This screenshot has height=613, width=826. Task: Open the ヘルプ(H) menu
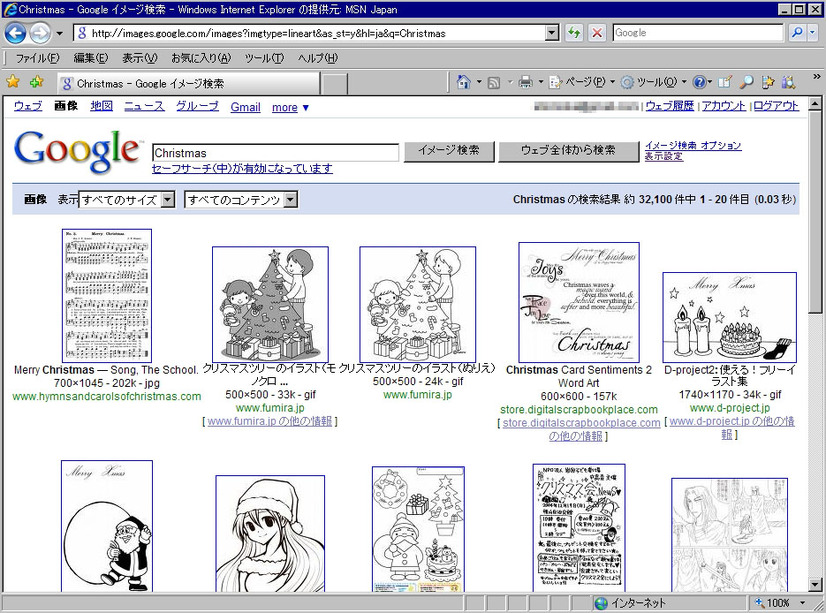click(317, 58)
